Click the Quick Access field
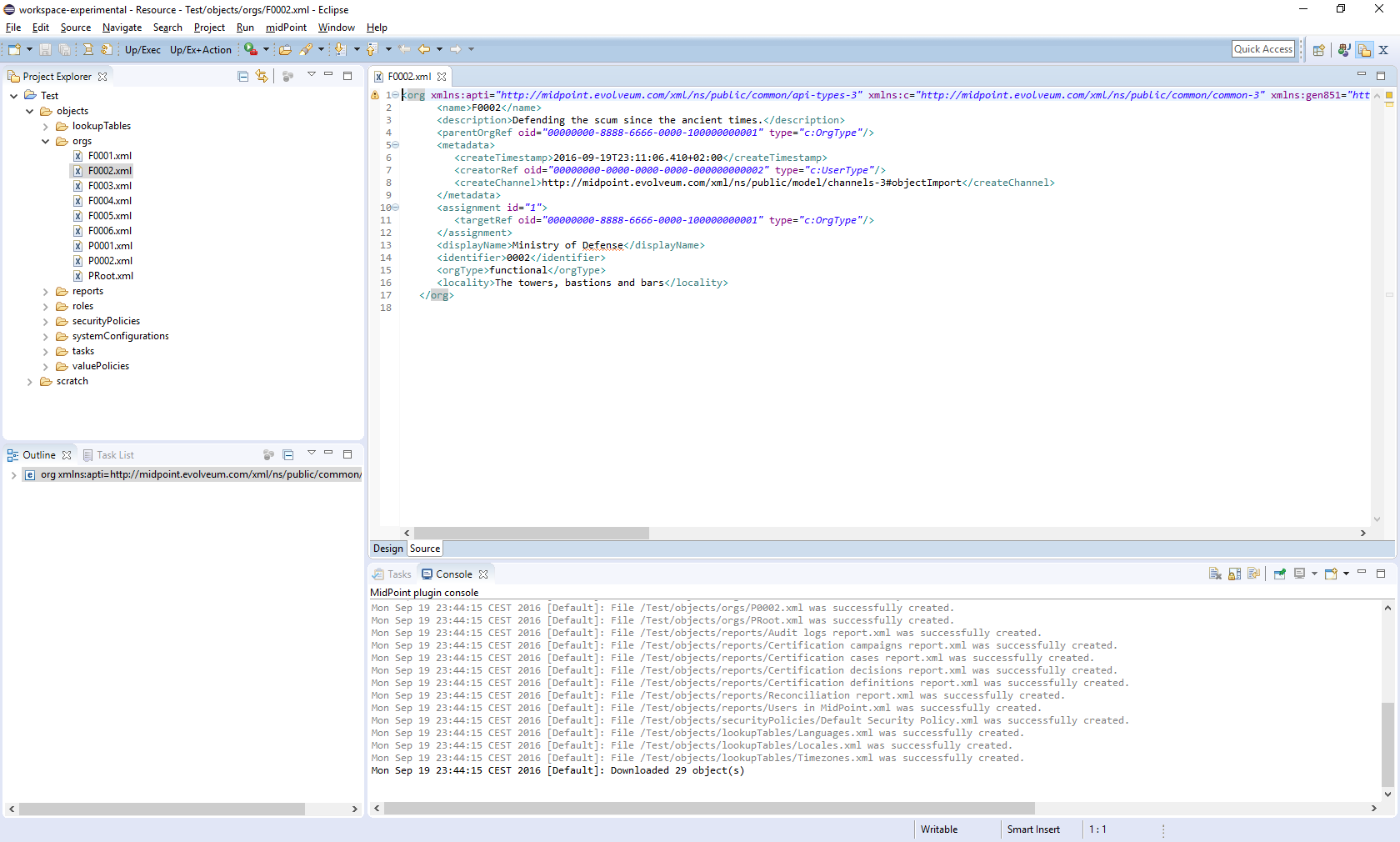 click(x=1262, y=49)
